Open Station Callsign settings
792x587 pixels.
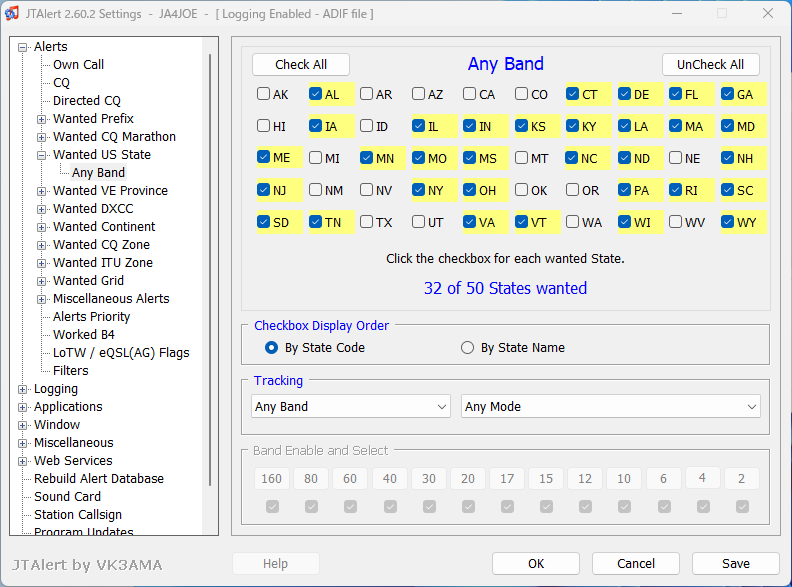click(78, 515)
